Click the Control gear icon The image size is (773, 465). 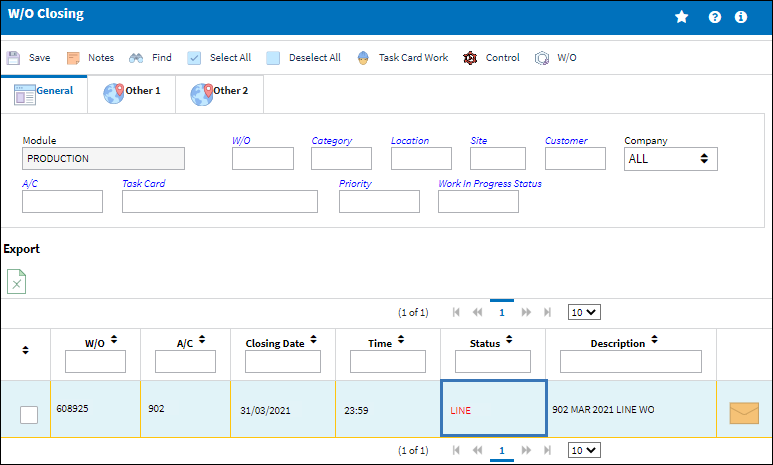tap(470, 58)
